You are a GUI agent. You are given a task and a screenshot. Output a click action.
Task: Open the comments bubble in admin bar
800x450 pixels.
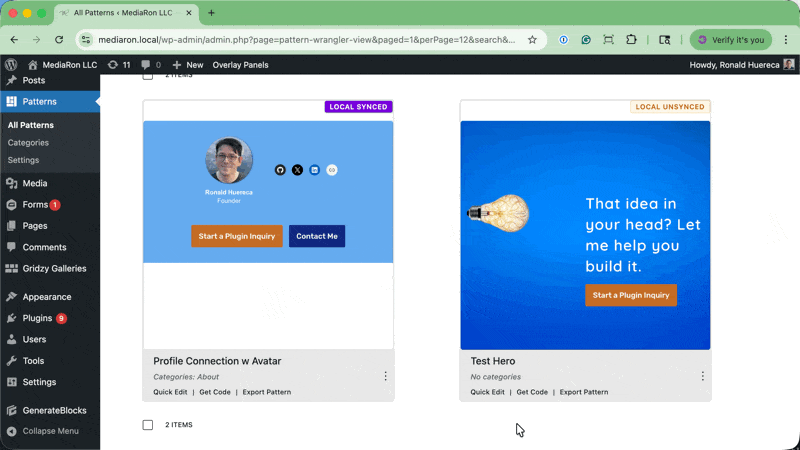coord(150,64)
